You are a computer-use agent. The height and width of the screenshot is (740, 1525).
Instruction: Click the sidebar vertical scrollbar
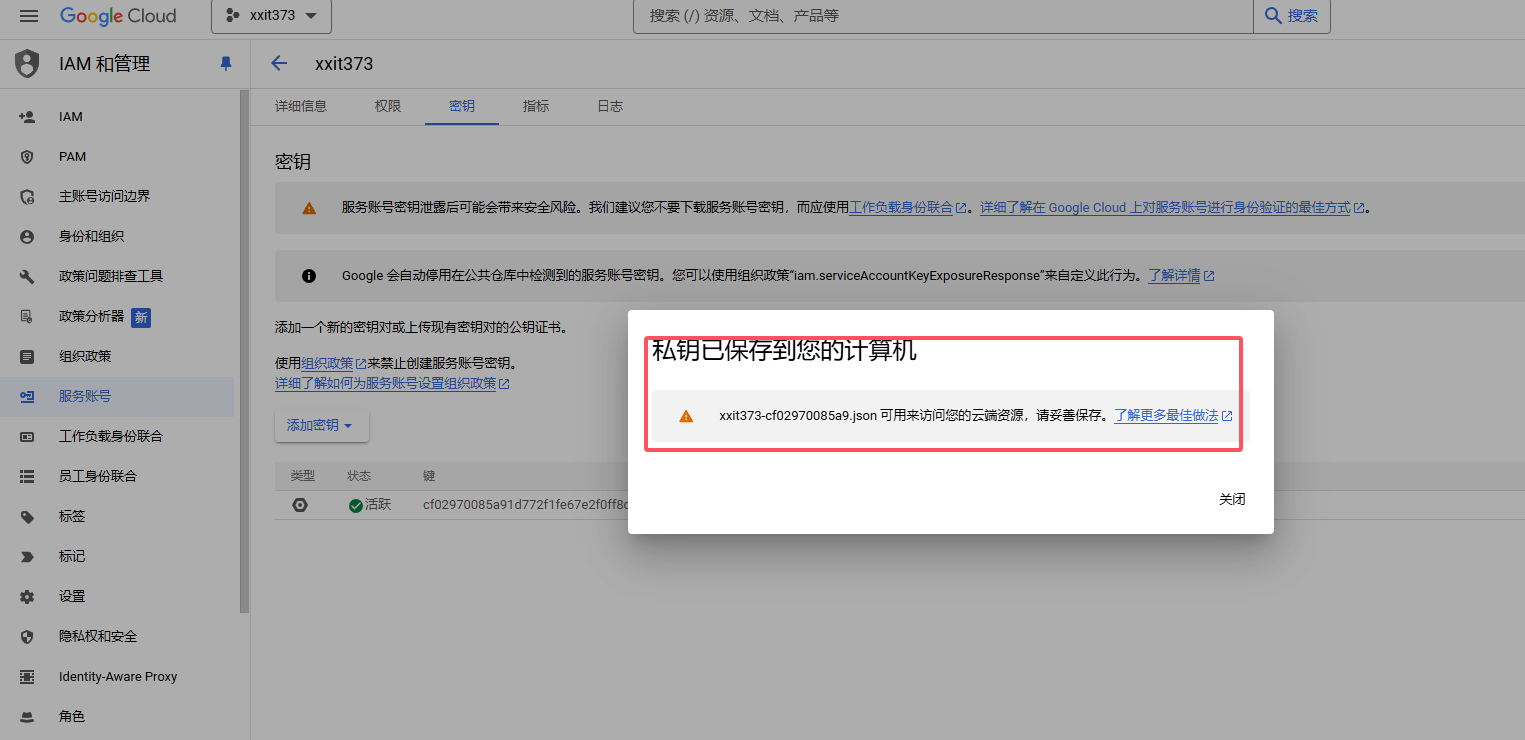pos(245,350)
